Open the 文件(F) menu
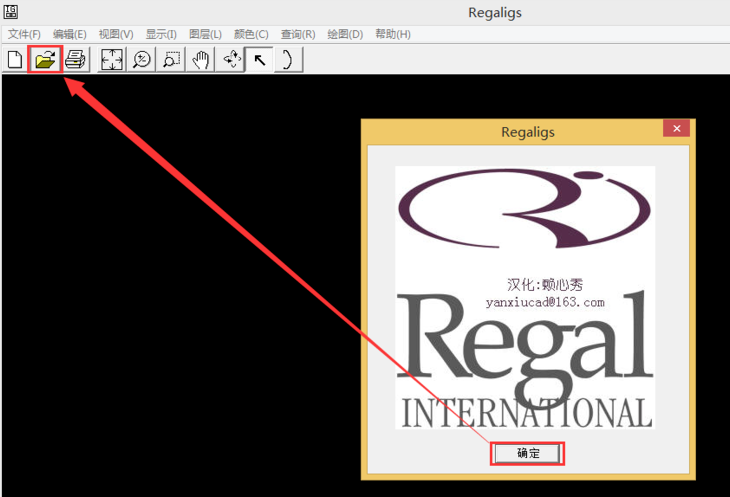This screenshot has width=730, height=497. tap(25, 34)
